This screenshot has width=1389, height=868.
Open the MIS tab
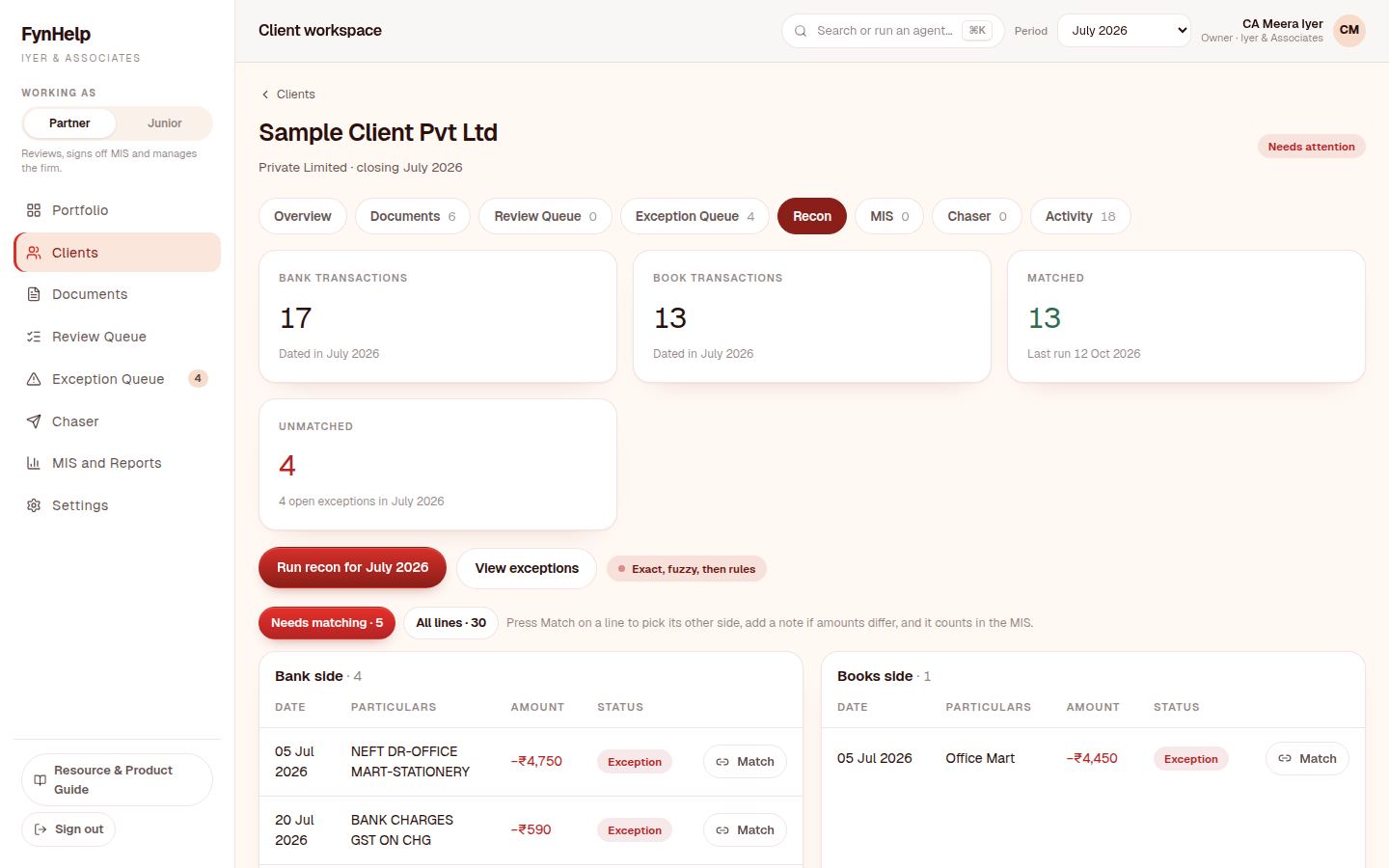pos(889,216)
